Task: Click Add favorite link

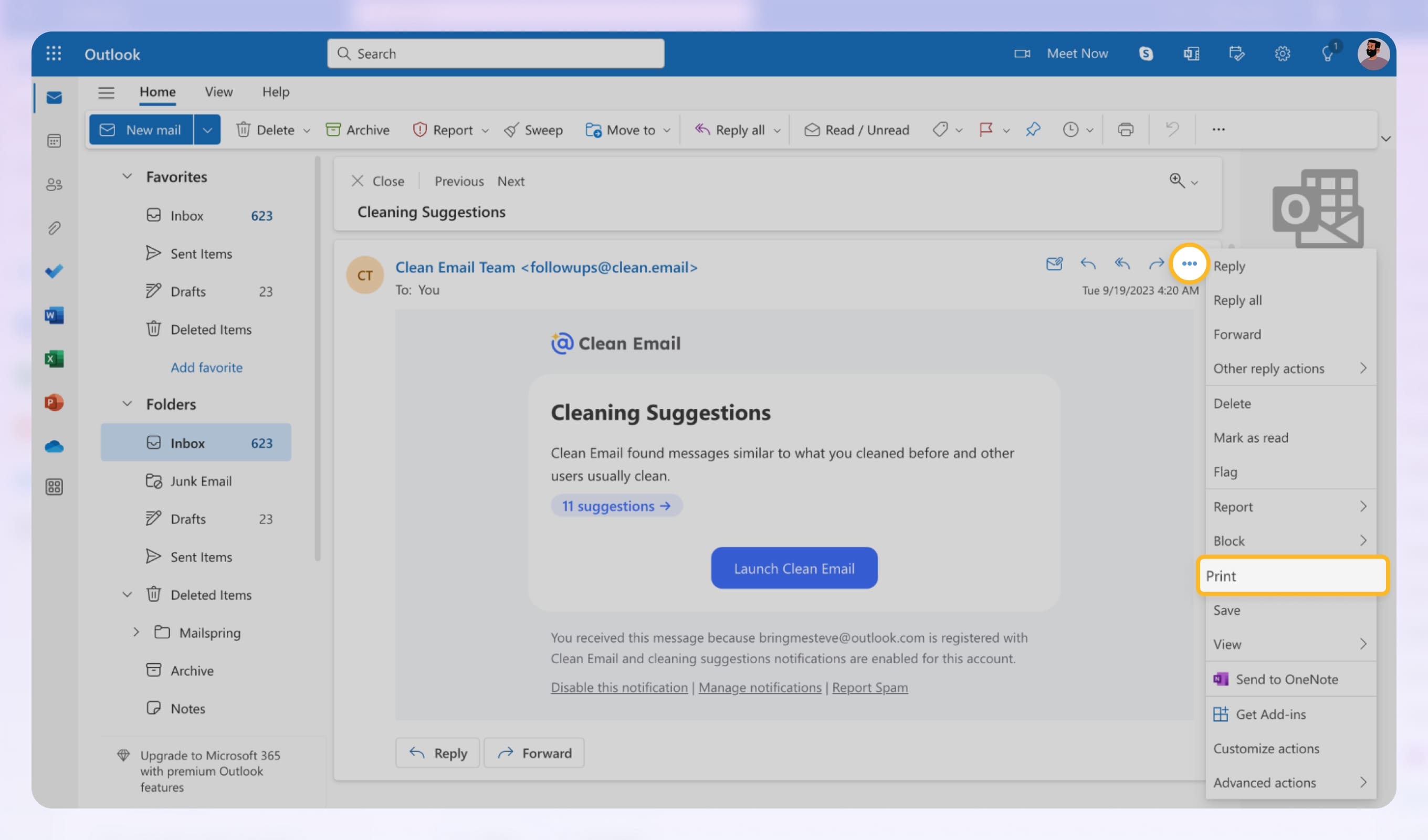Action: [206, 367]
